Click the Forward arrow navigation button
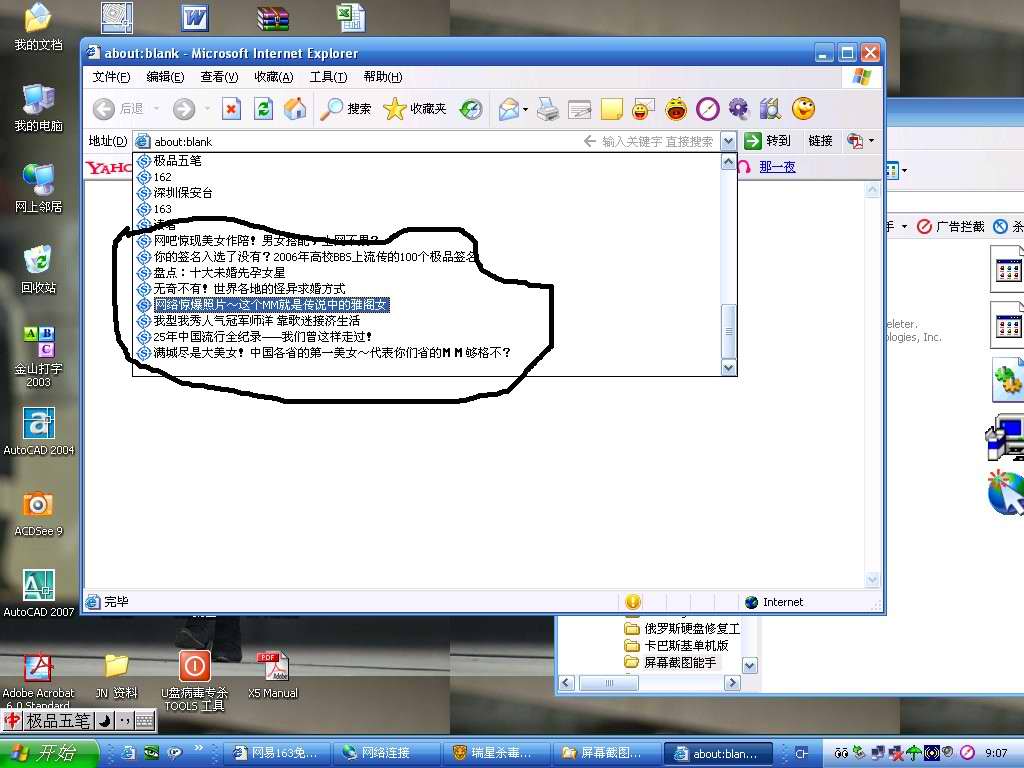 click(184, 109)
